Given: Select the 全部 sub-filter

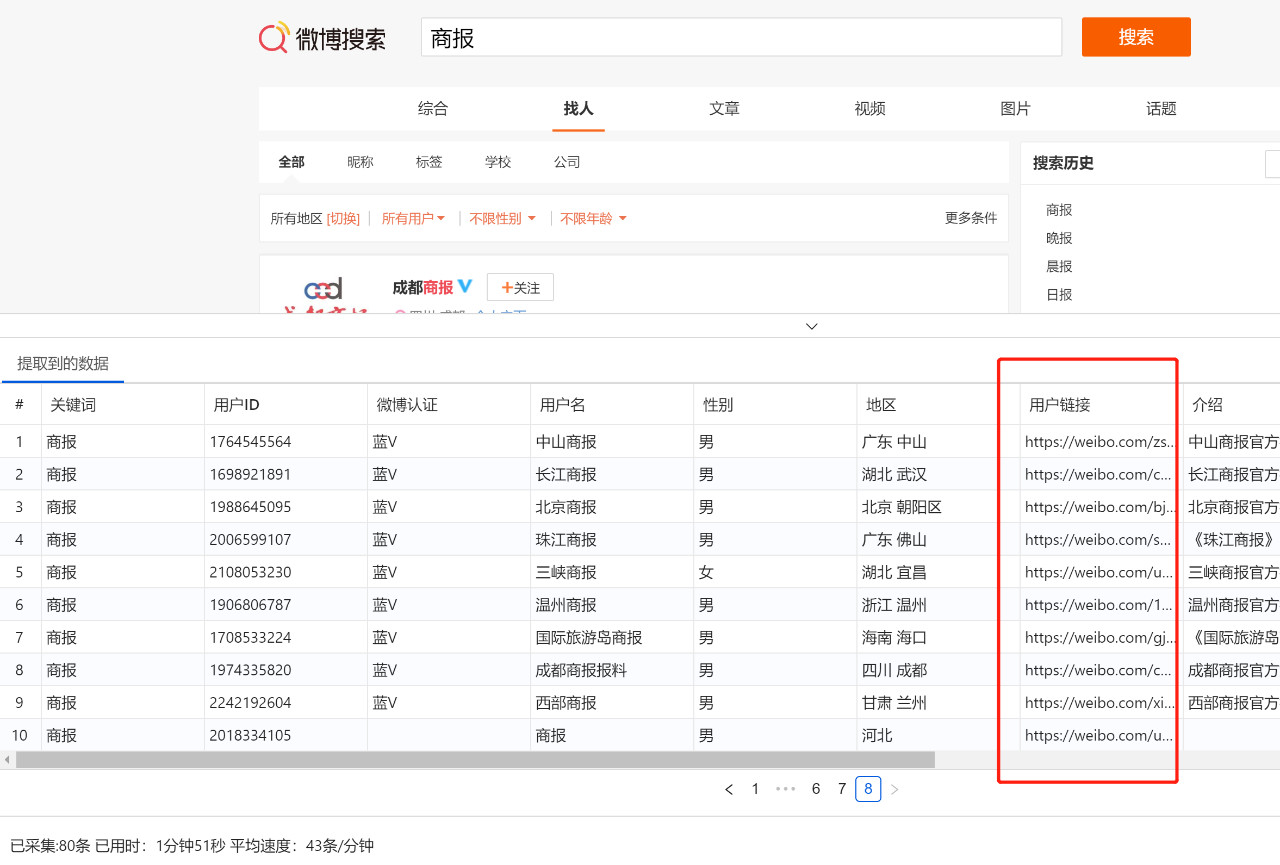Looking at the screenshot, I should click(291, 162).
